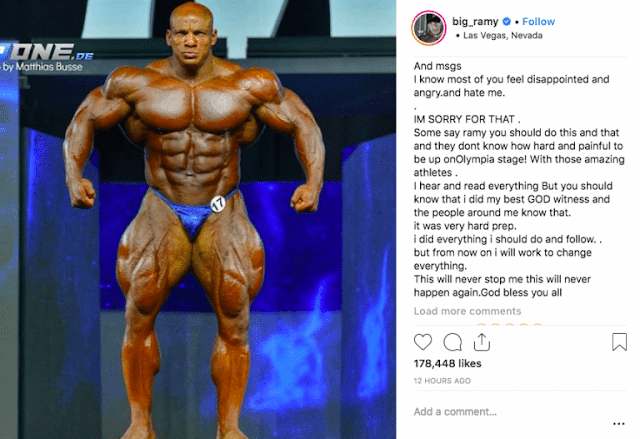Image resolution: width=640 pixels, height=439 pixels.
Task: Like the post with the heart icon
Action: pyautogui.click(x=423, y=342)
